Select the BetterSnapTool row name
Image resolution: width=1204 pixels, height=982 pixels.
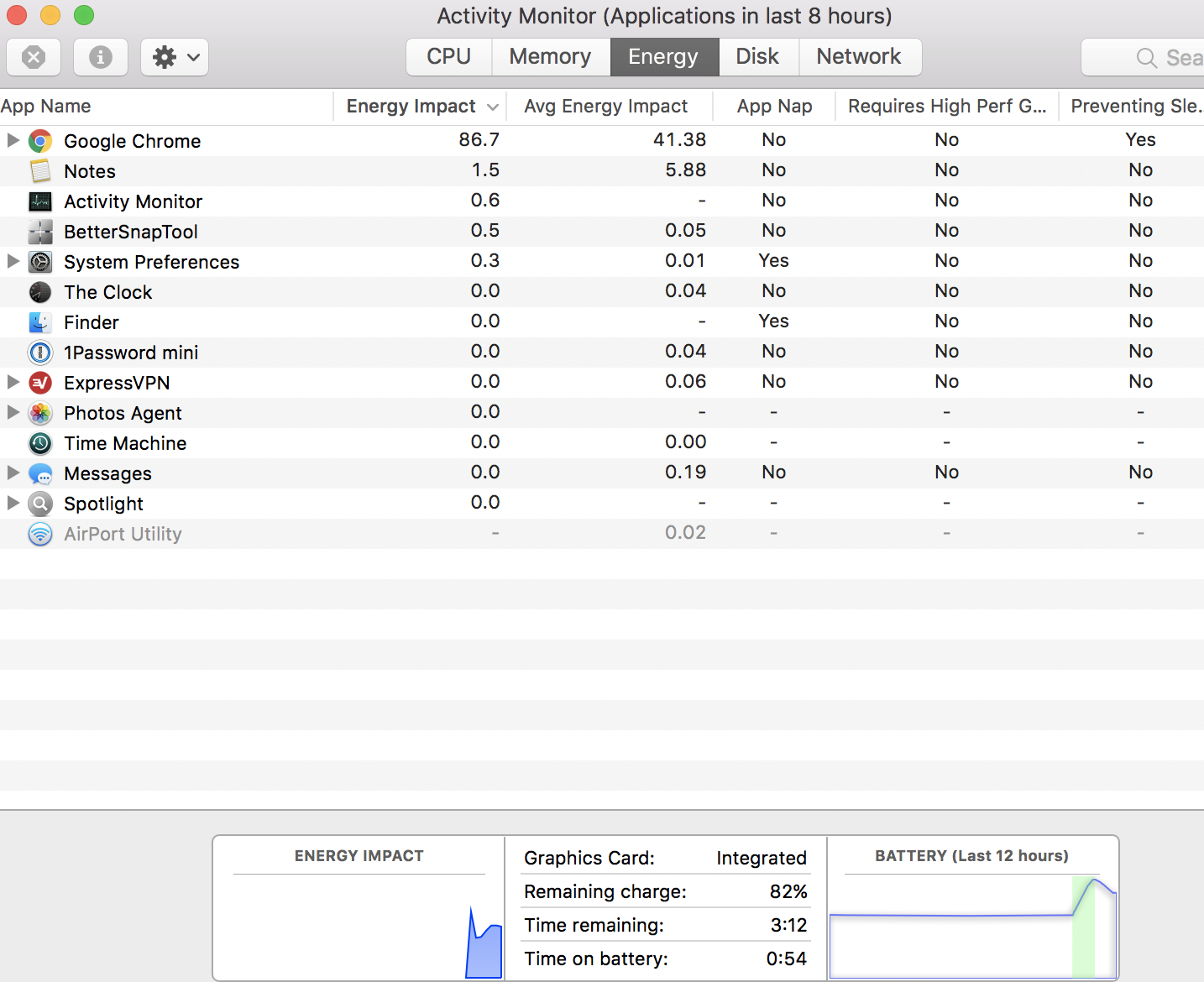131,232
